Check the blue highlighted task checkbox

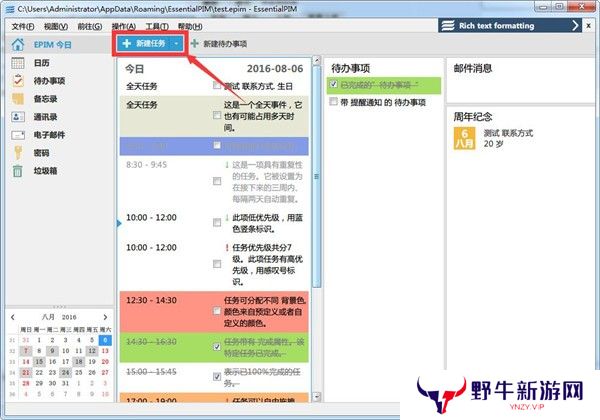[x=217, y=145]
